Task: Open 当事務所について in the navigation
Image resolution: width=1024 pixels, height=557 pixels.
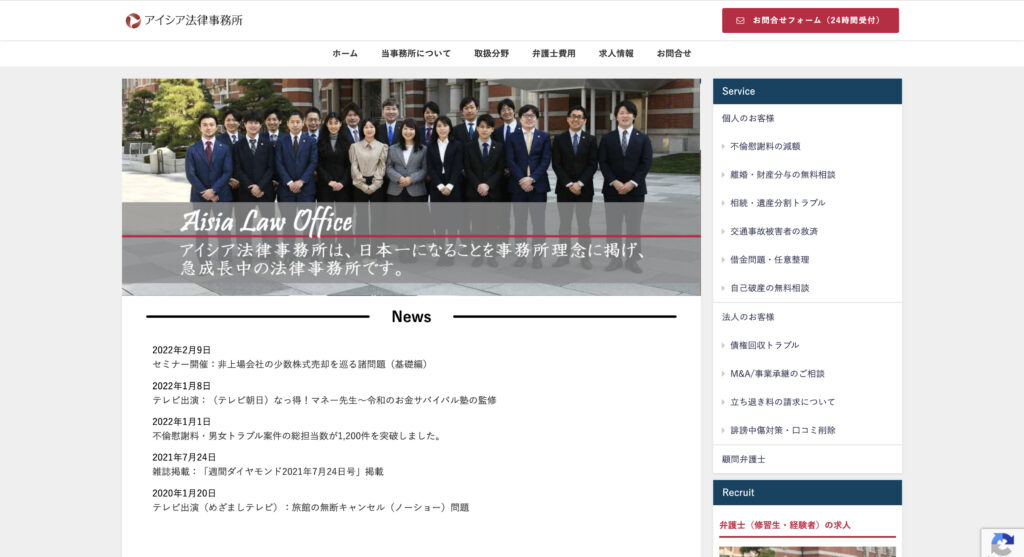Action: (415, 54)
